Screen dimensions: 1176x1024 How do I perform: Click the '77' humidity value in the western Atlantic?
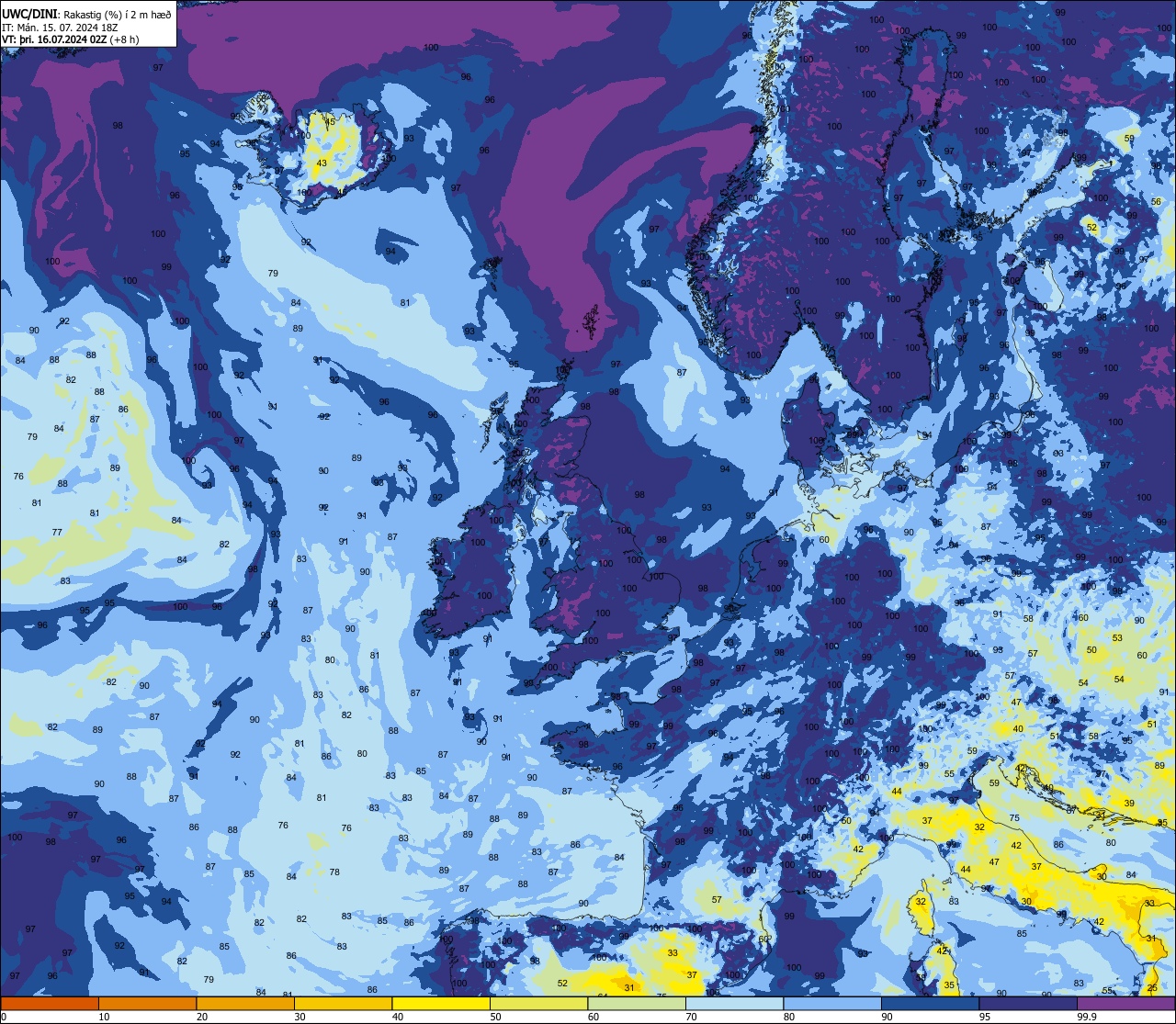pyautogui.click(x=57, y=533)
